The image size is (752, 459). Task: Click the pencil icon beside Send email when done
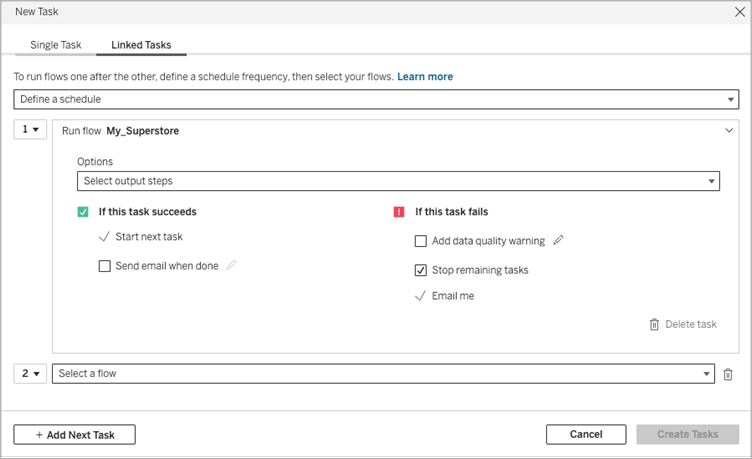pos(232,265)
